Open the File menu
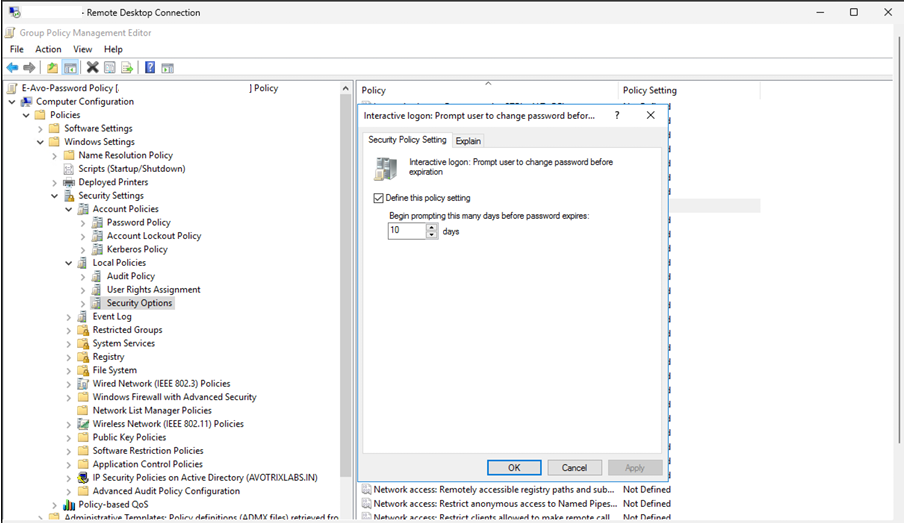The height and width of the screenshot is (528, 906). pos(17,49)
